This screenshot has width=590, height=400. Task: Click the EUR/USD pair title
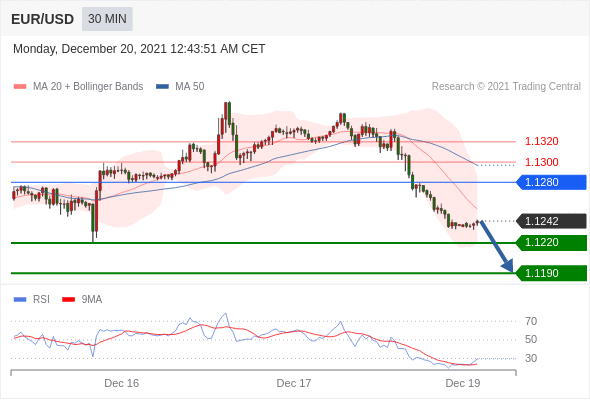coord(43,19)
